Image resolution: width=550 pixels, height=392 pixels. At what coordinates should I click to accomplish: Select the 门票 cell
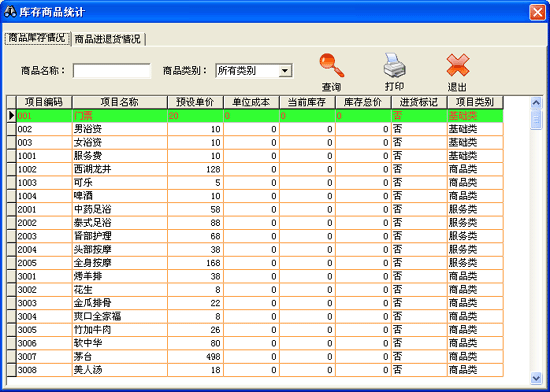[120, 116]
